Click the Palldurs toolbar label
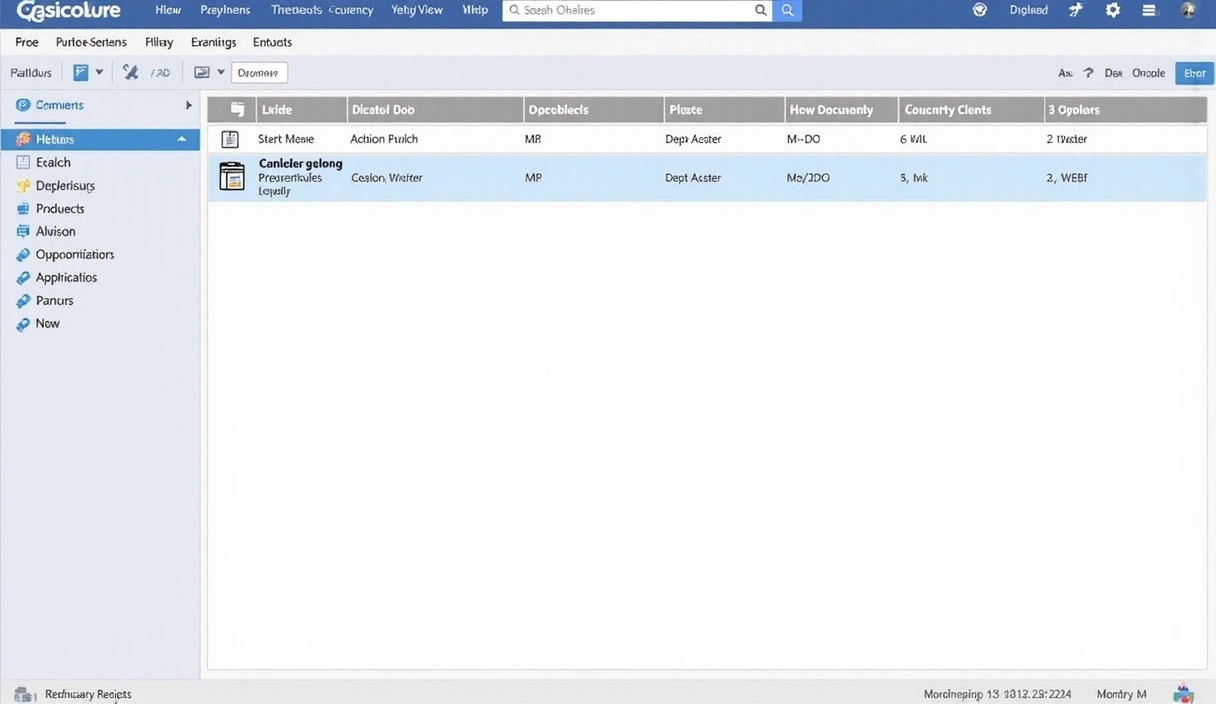Image resolution: width=1216 pixels, height=704 pixels. pos(31,73)
